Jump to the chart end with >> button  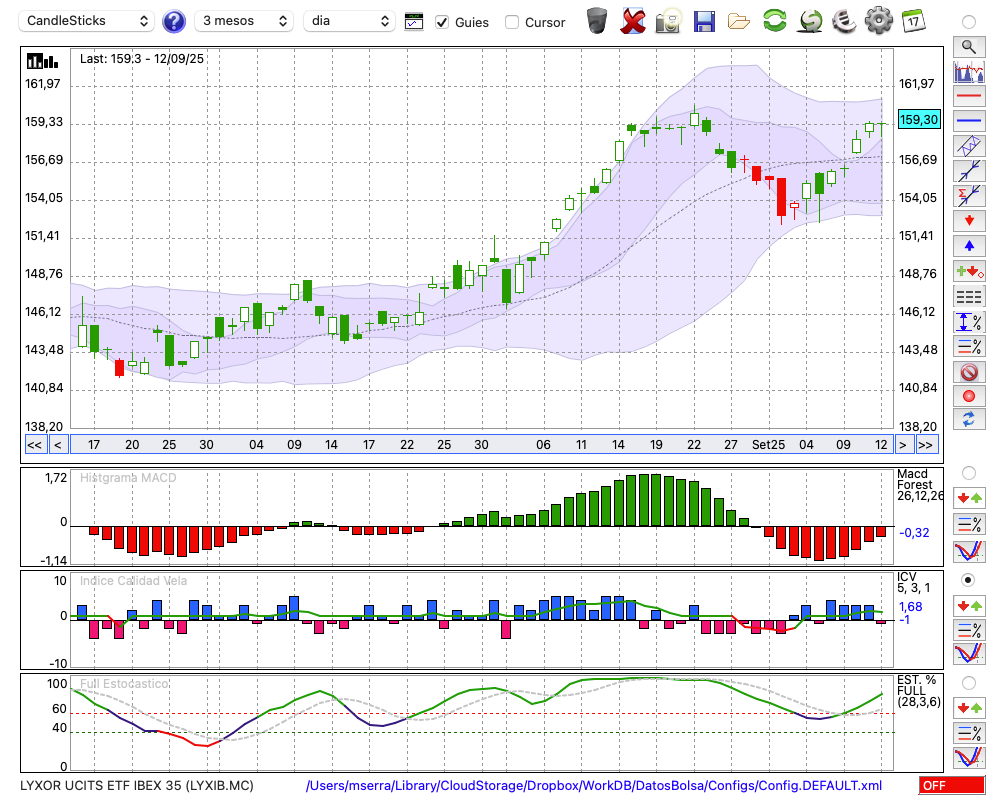[927, 445]
